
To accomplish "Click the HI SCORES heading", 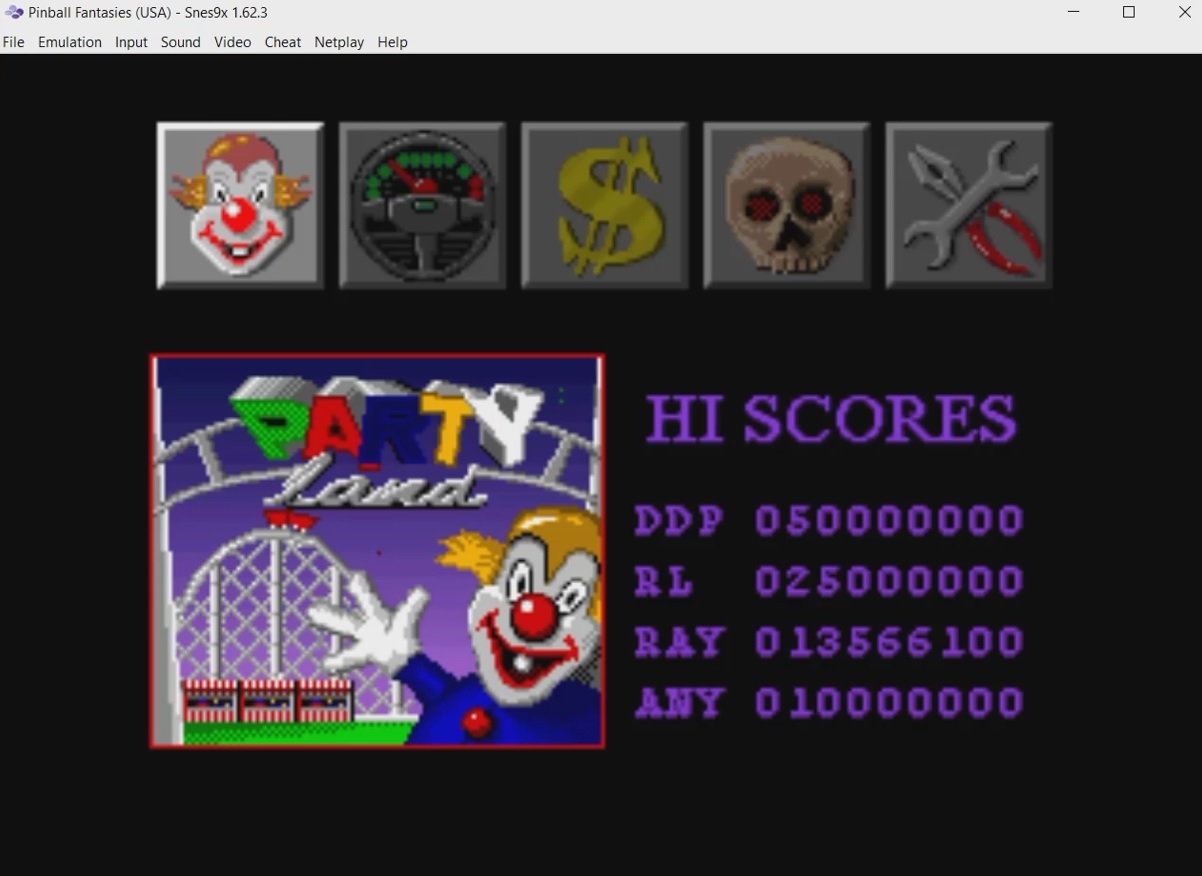I will (x=831, y=418).
